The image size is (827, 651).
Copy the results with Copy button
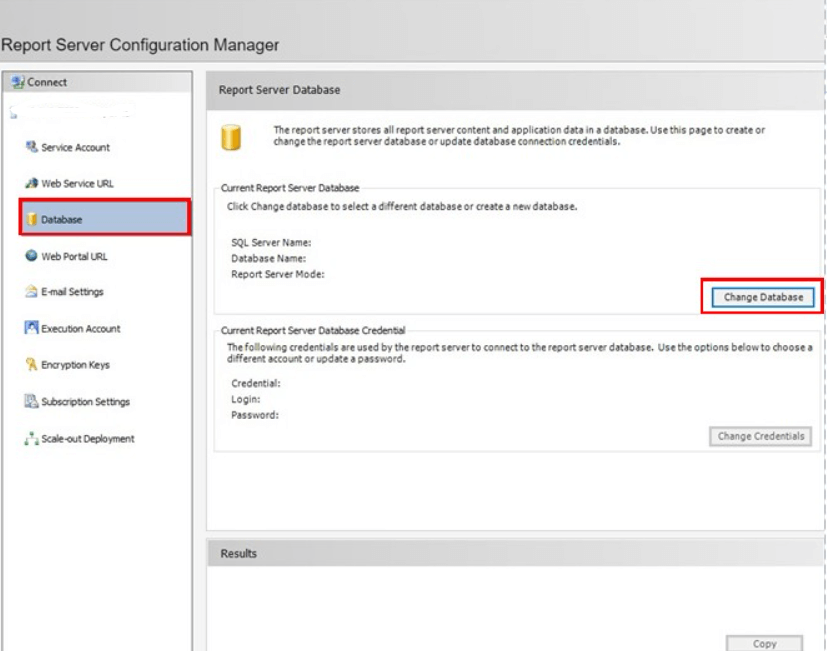pyautogui.click(x=764, y=643)
